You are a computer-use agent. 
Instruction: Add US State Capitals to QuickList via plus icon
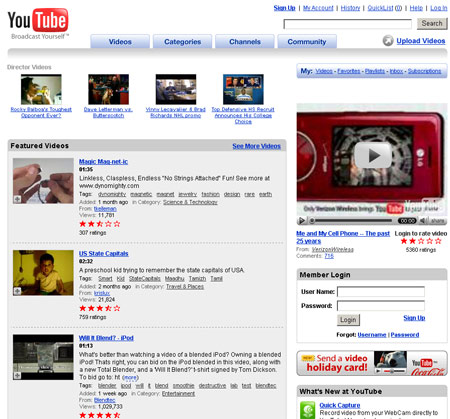[x=17, y=291]
